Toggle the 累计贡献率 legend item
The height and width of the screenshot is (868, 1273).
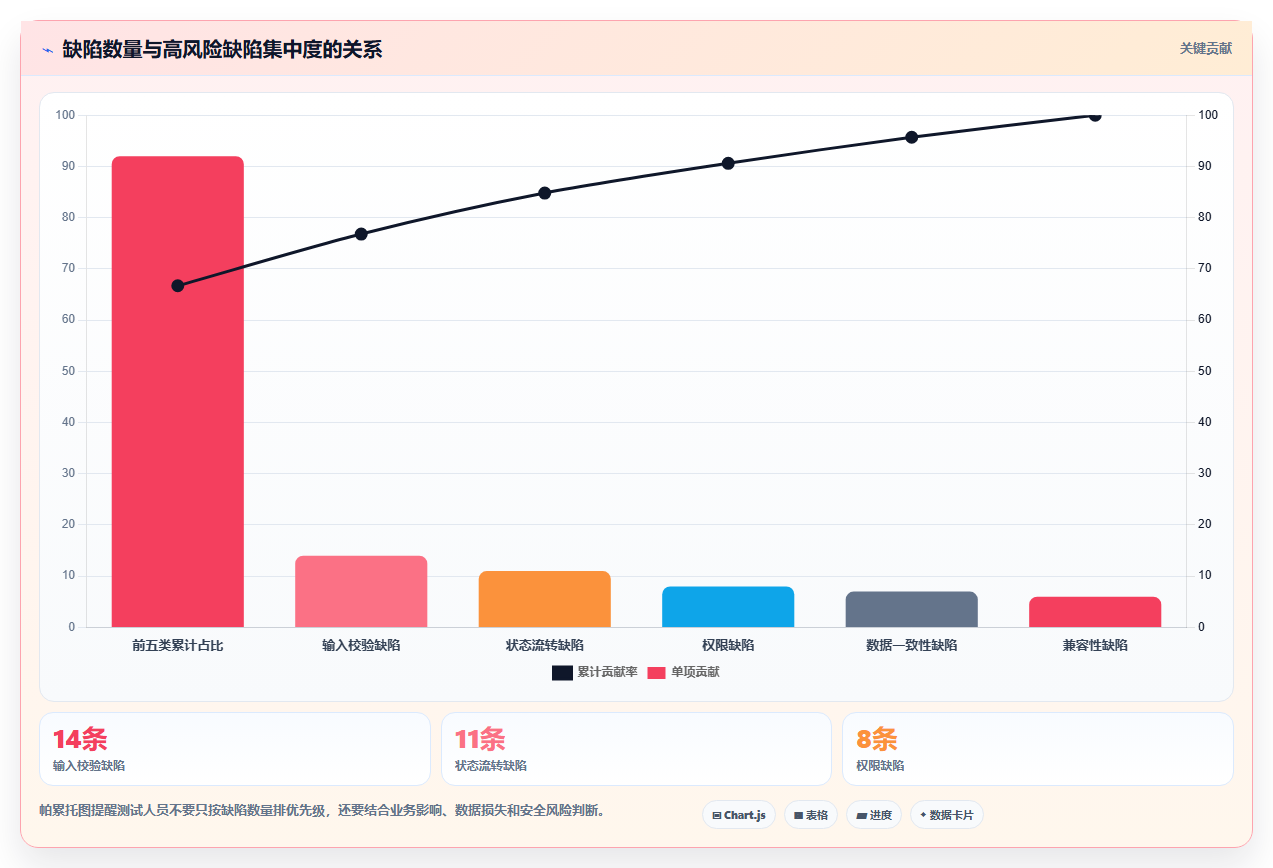[x=594, y=672]
